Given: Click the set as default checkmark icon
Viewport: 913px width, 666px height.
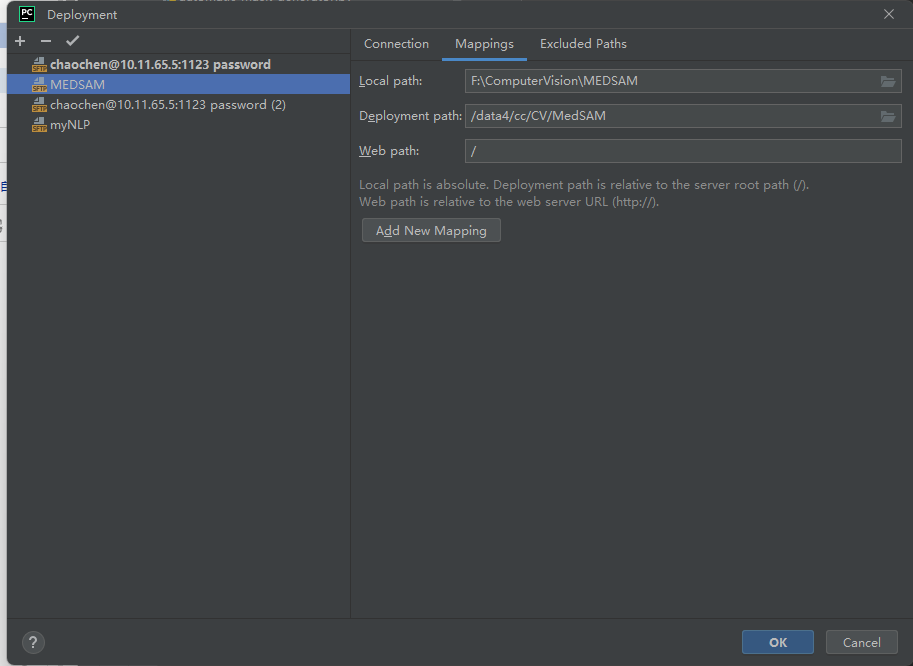Looking at the screenshot, I should pos(72,41).
